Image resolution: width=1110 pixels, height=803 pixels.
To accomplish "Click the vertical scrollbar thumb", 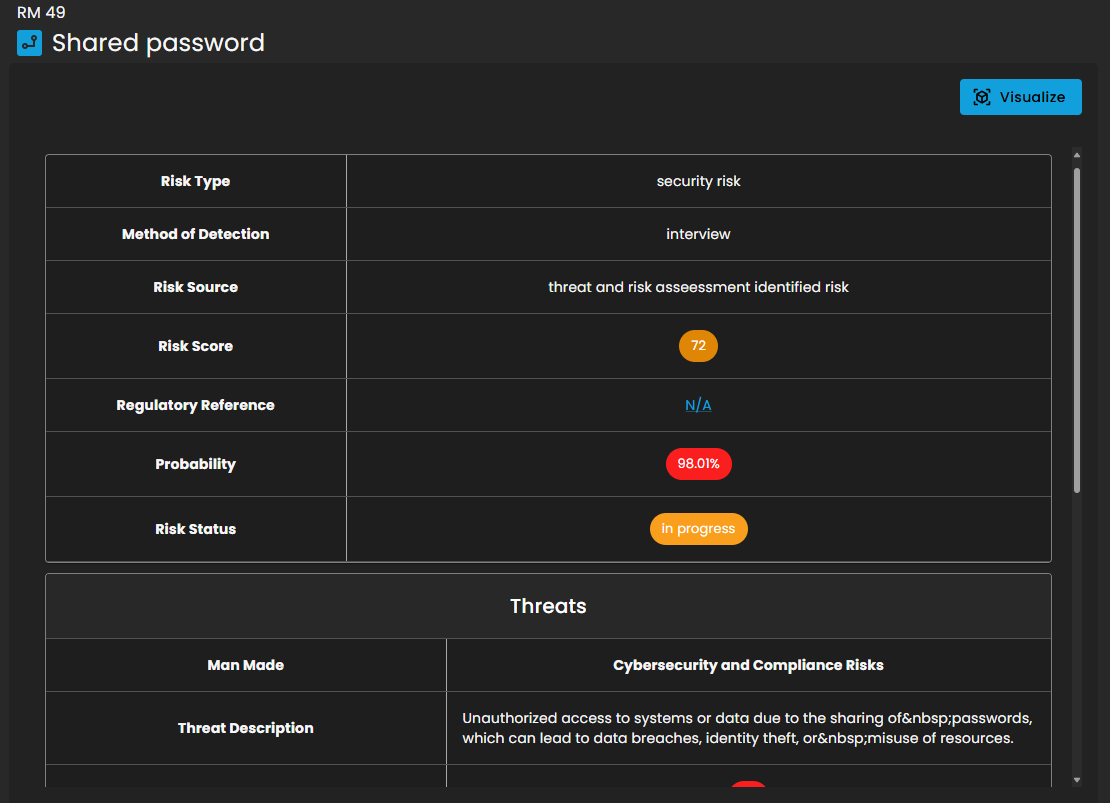I will [x=1077, y=330].
